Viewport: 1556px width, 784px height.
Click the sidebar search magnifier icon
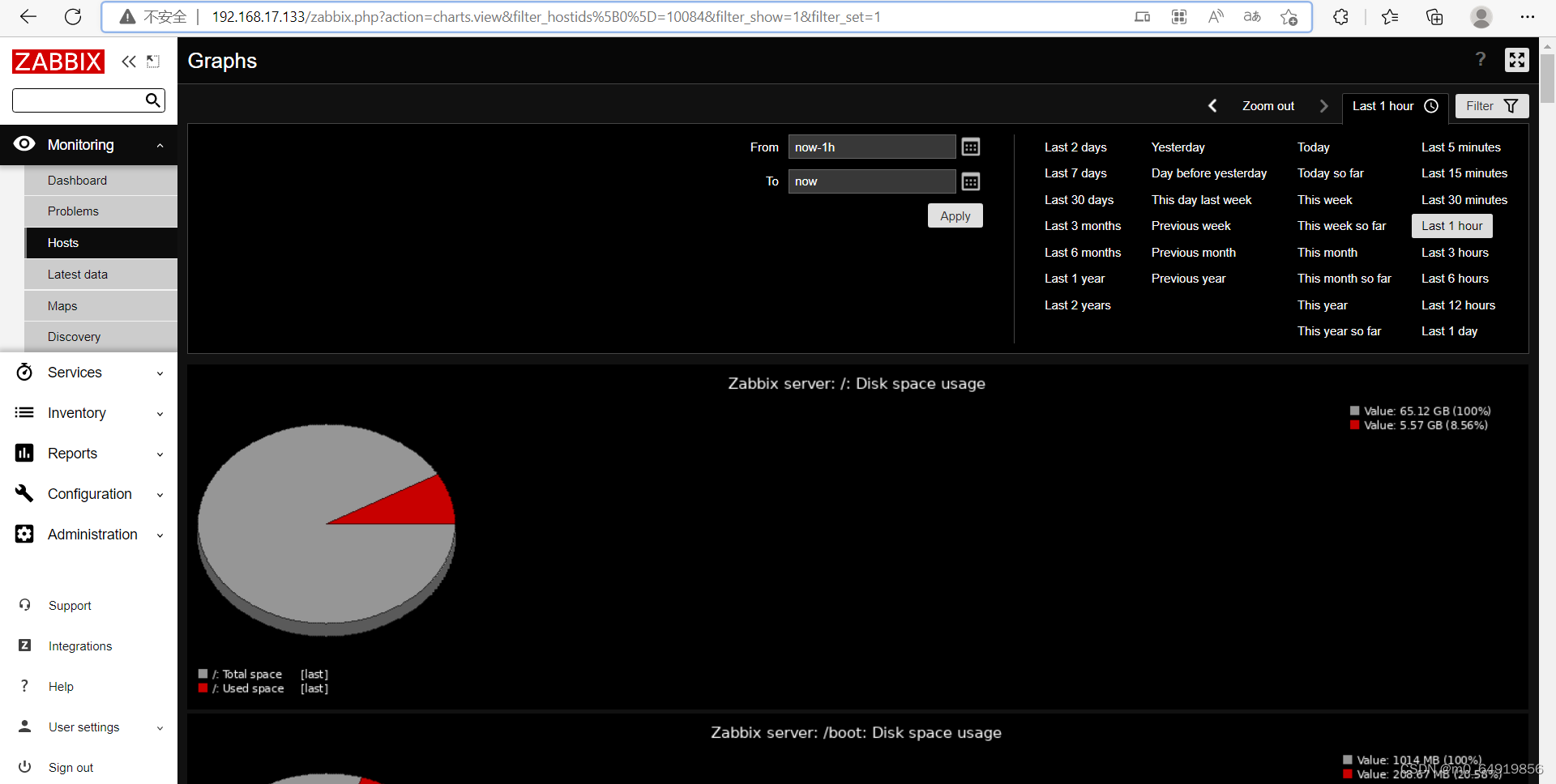[x=152, y=100]
